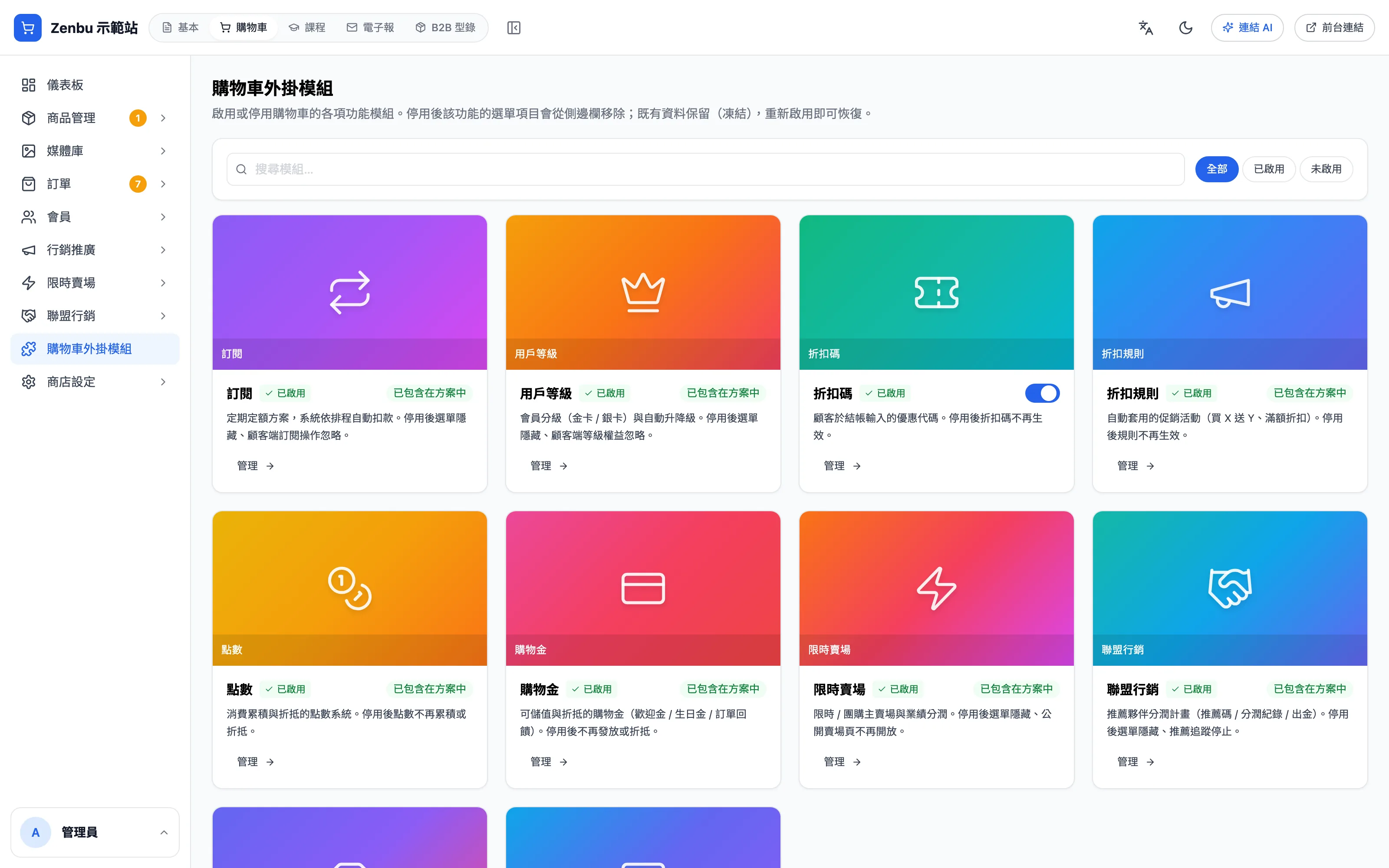Switch to the 基本 tab
The width and height of the screenshot is (1389, 868).
180,27
